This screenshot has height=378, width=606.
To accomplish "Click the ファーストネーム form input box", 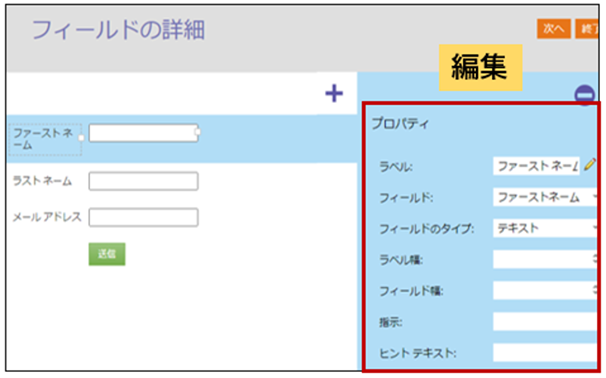I will [x=143, y=133].
